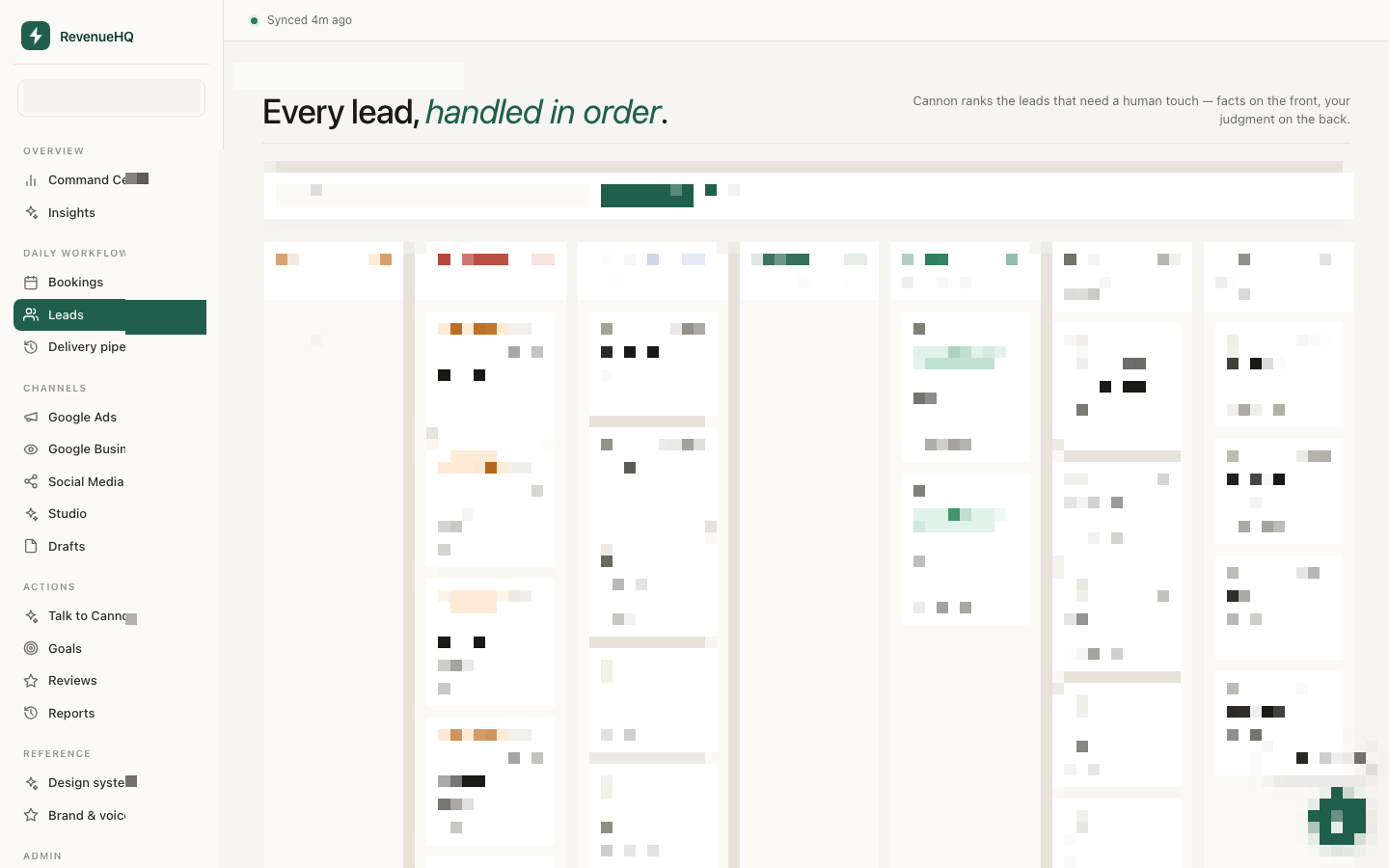Screen dimensions: 1389x868
Task: Click the 'Synced 4m ago' status text
Action: tap(310, 20)
